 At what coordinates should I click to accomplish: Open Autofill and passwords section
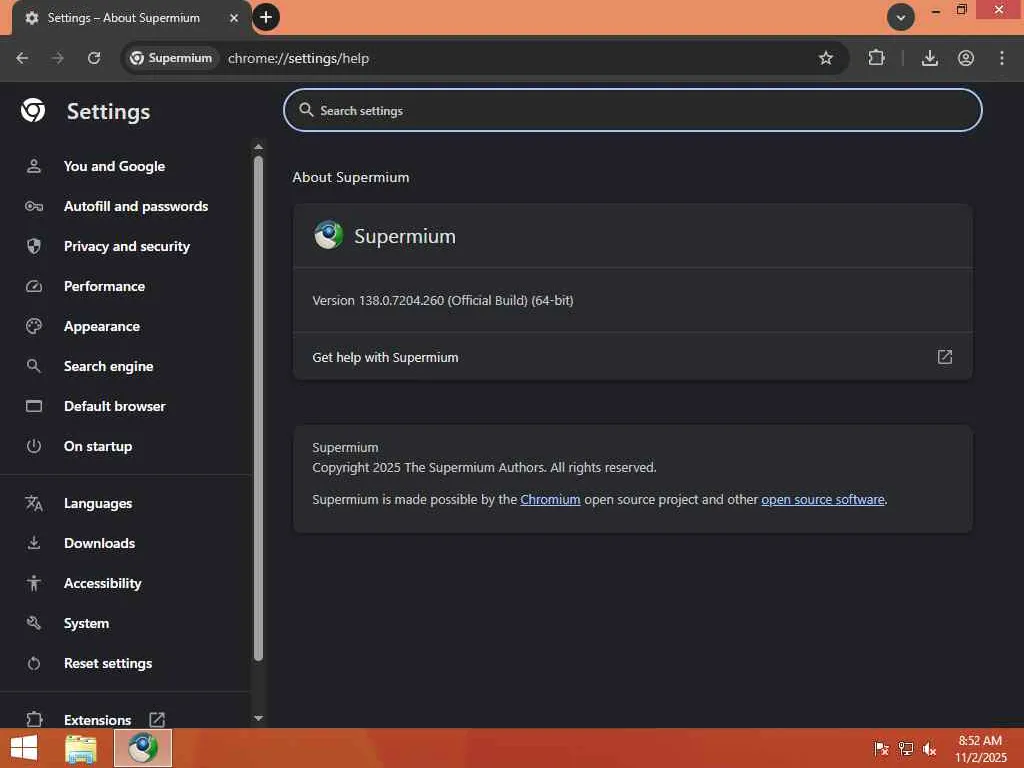[136, 206]
